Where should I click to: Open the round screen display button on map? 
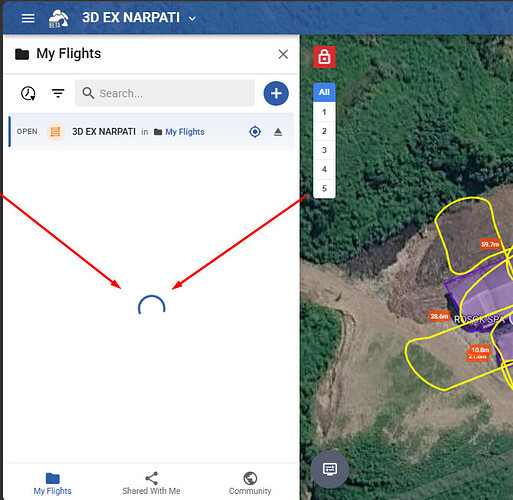pos(330,469)
